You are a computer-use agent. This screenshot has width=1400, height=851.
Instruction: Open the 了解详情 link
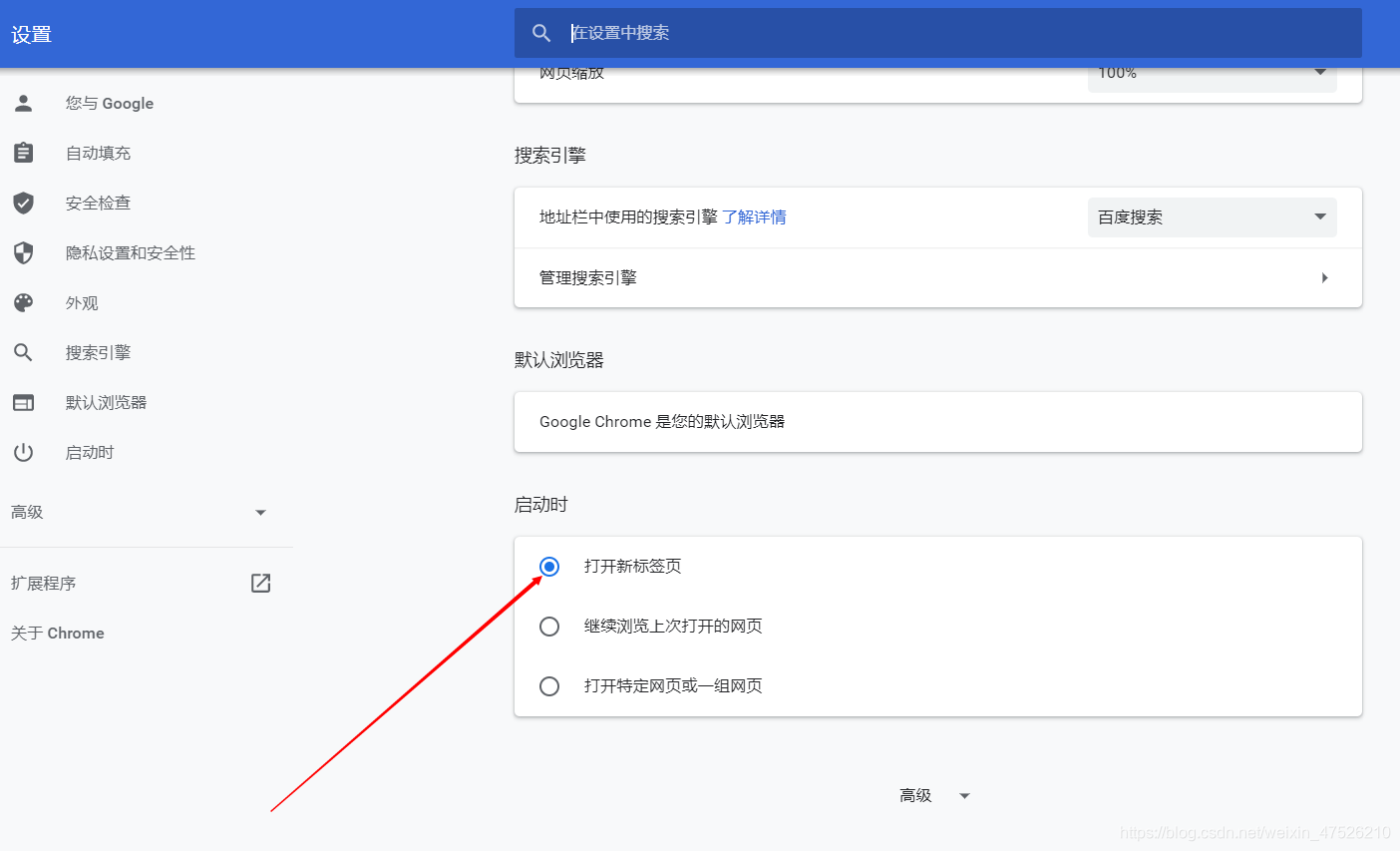[754, 216]
